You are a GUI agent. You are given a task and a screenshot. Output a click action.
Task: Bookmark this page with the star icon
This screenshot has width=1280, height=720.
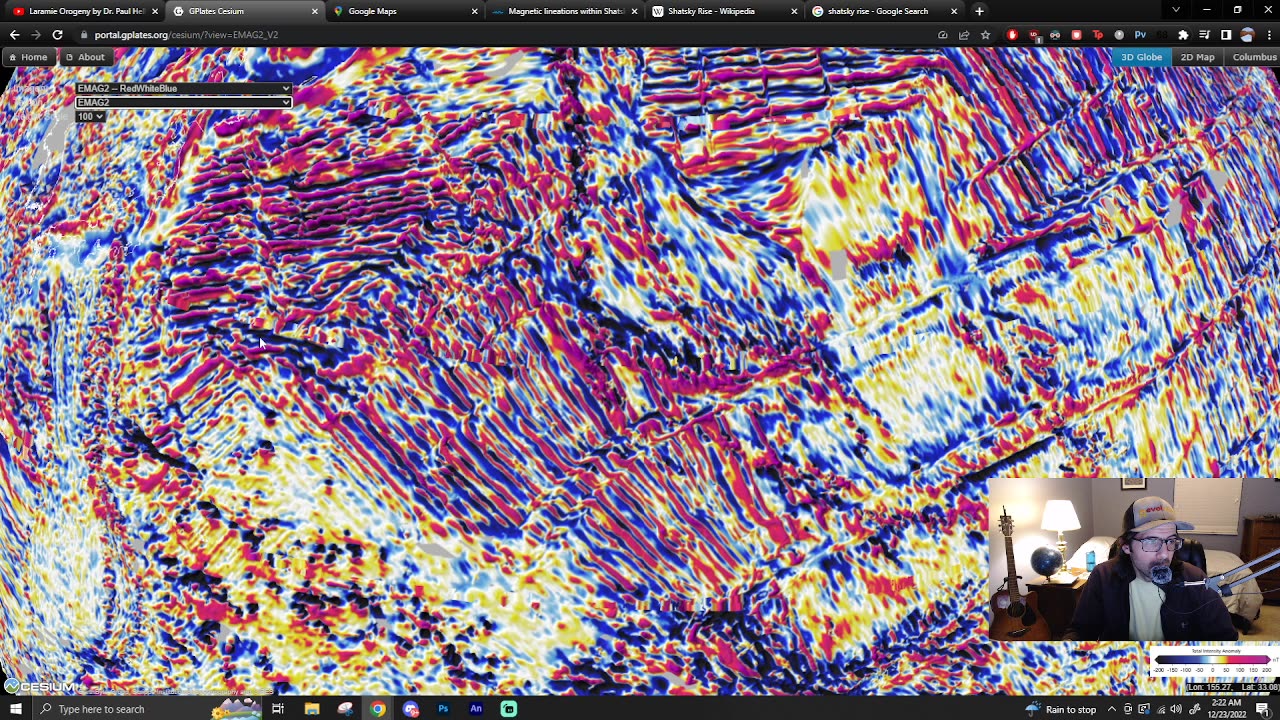985,35
